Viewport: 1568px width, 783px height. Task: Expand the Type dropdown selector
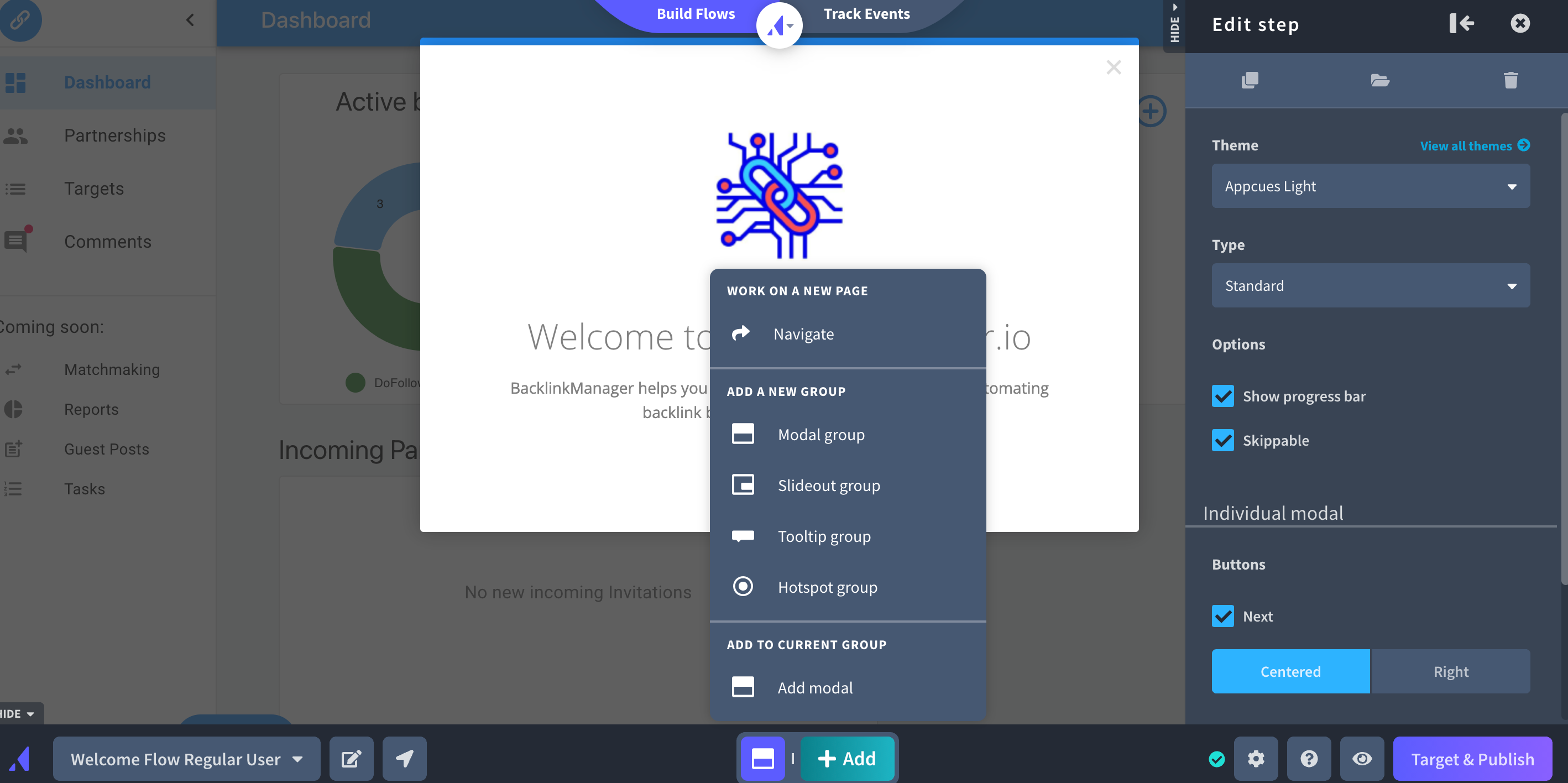(x=1370, y=285)
